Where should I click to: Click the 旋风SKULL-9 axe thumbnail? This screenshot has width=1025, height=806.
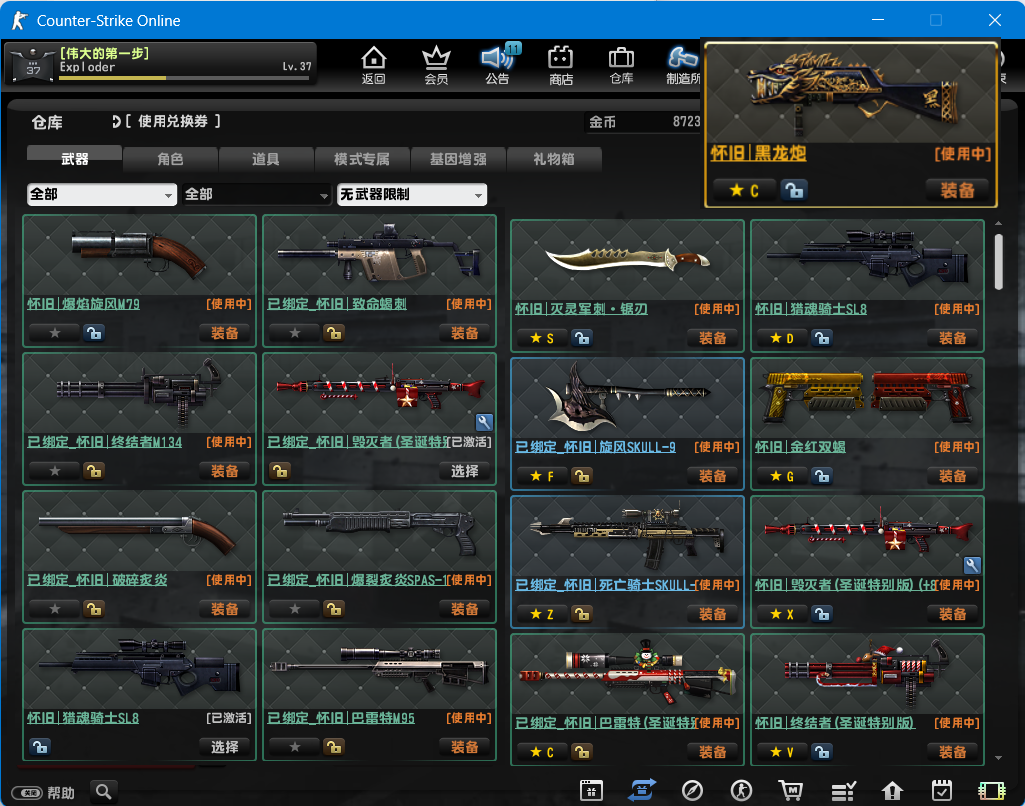pos(627,397)
